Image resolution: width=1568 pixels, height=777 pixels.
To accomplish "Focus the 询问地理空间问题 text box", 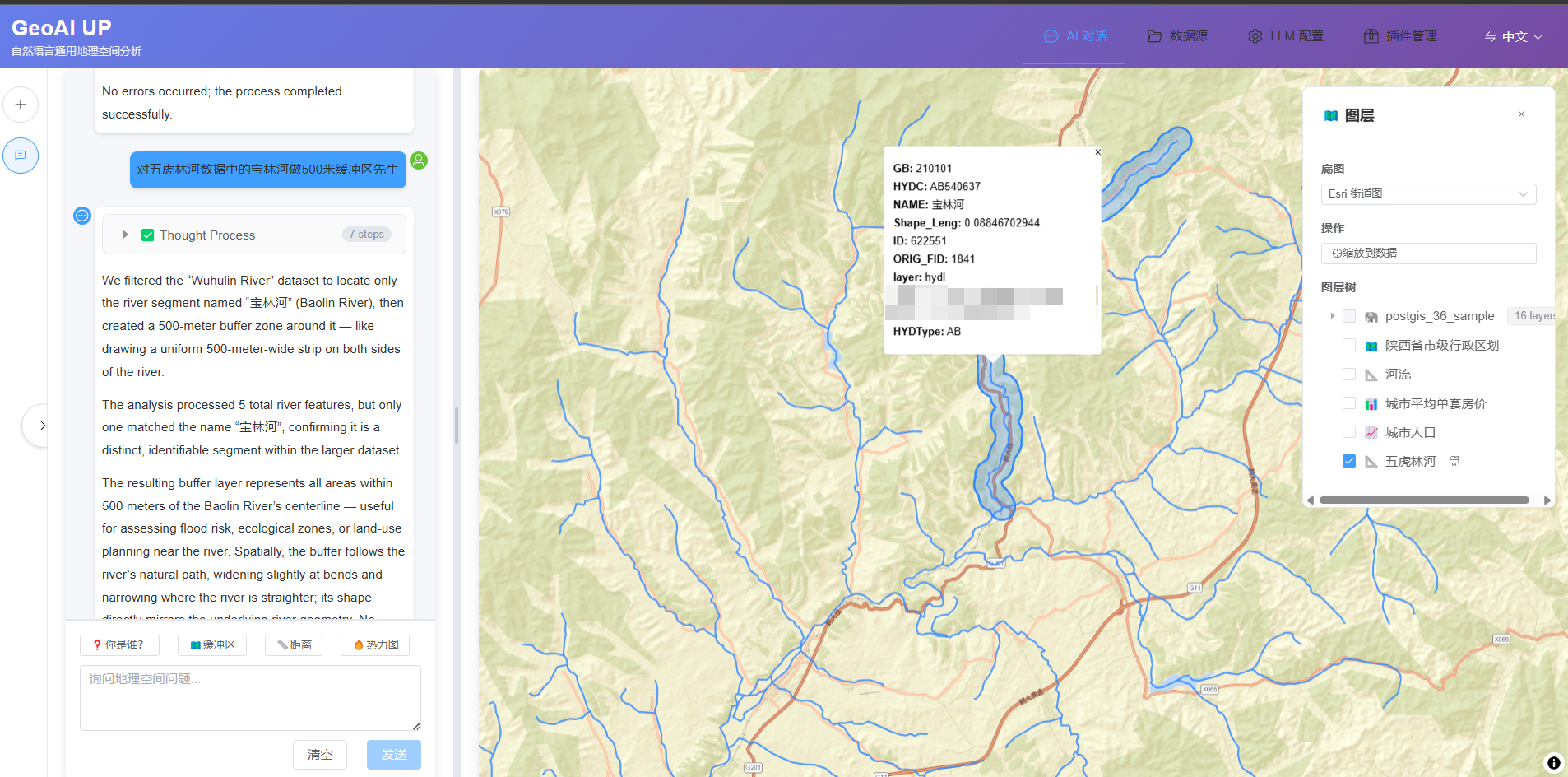I will coord(250,697).
